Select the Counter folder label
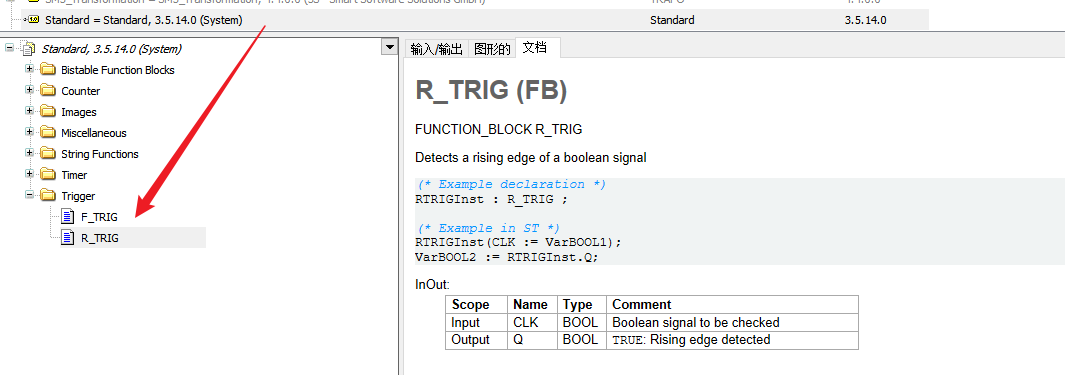 80,91
